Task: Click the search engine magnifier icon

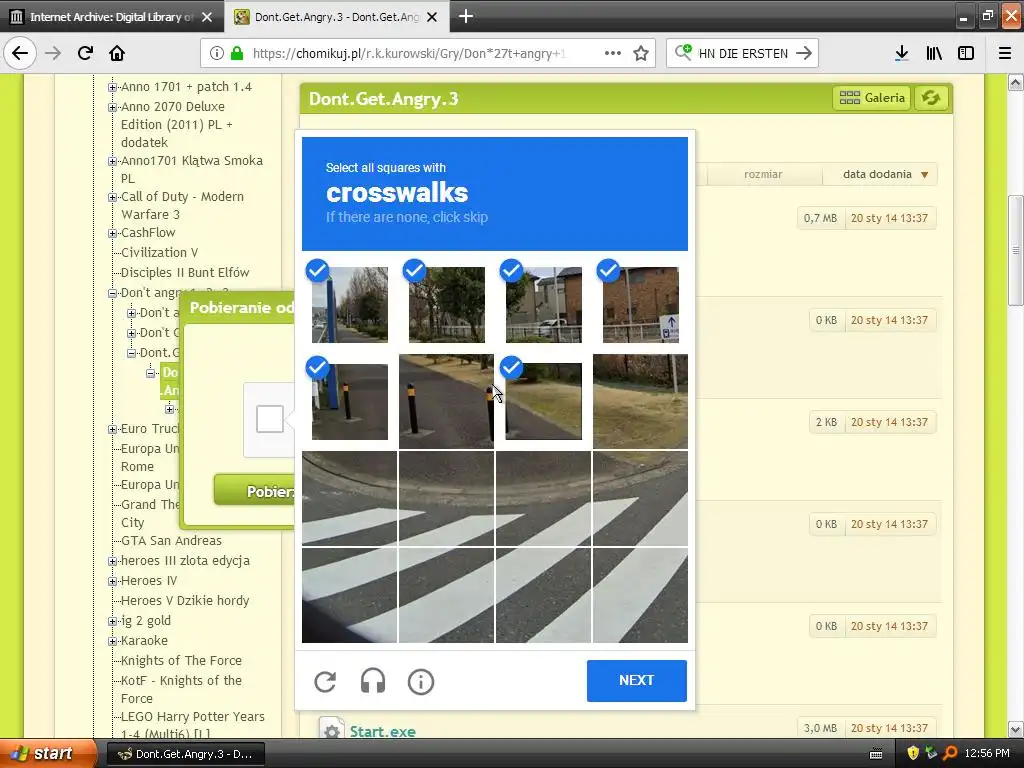Action: [x=683, y=52]
